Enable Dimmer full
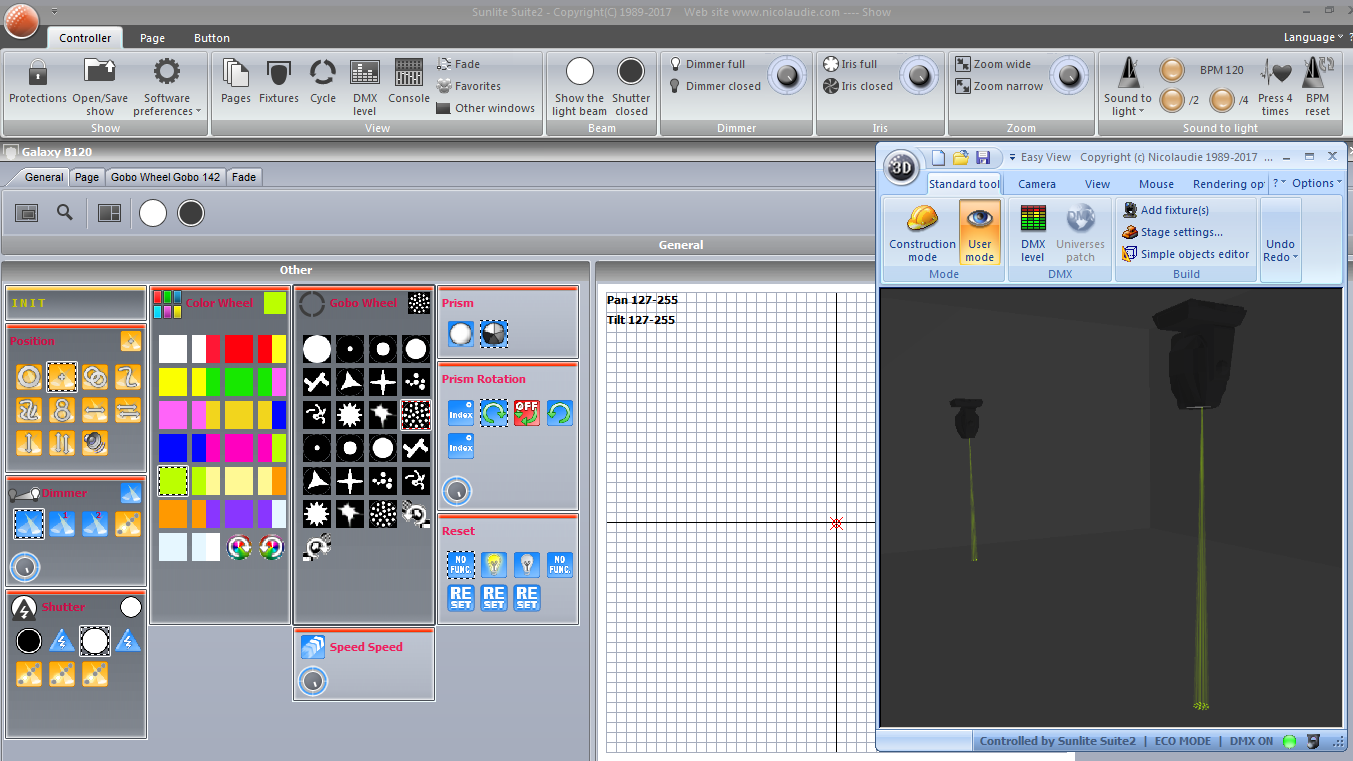Image resolution: width=1353 pixels, height=761 pixels. click(707, 64)
